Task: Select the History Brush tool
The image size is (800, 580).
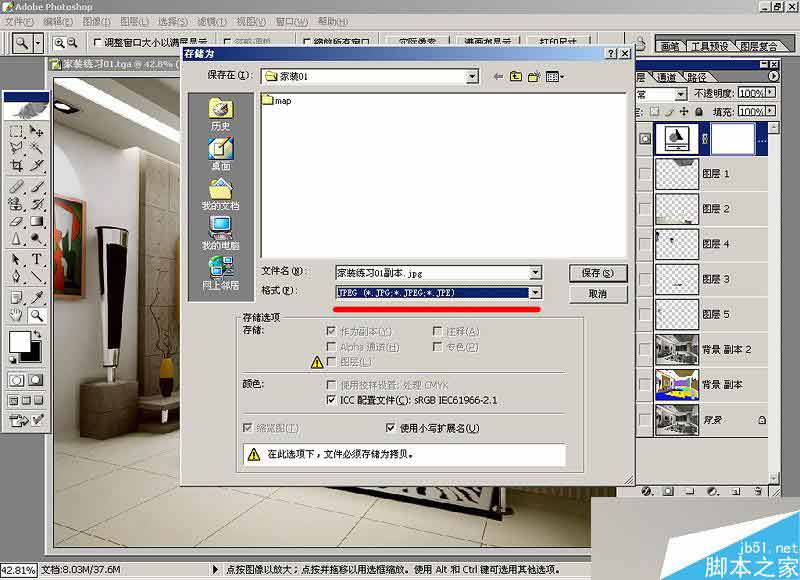Action: [x=36, y=204]
